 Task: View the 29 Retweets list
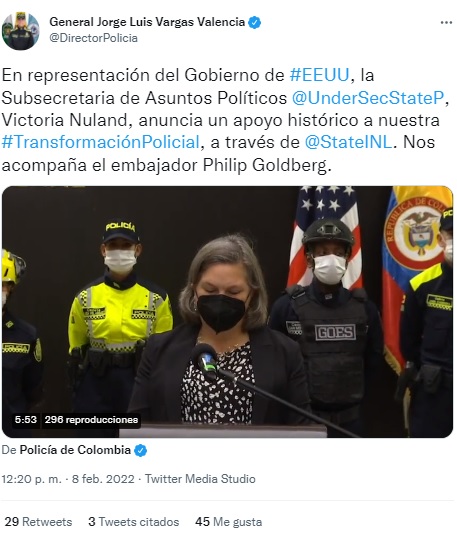38,522
